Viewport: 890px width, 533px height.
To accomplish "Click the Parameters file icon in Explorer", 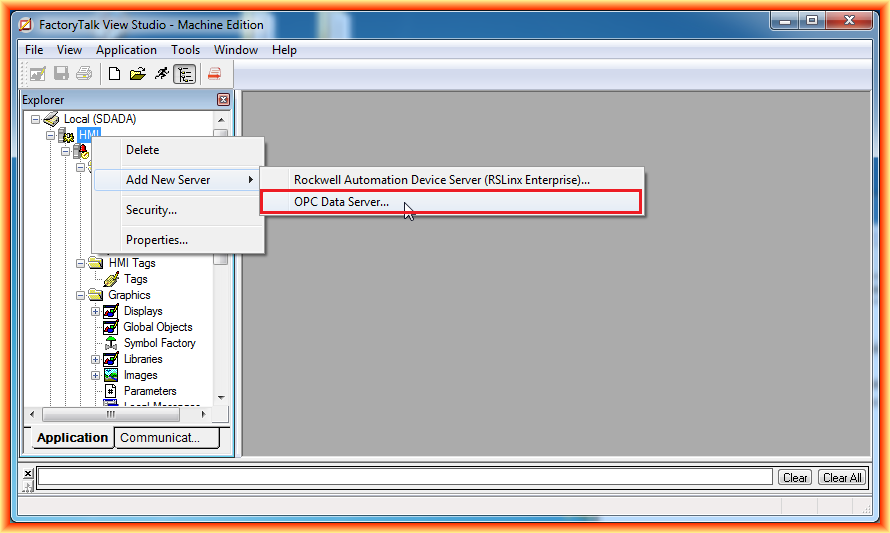I will pos(111,391).
